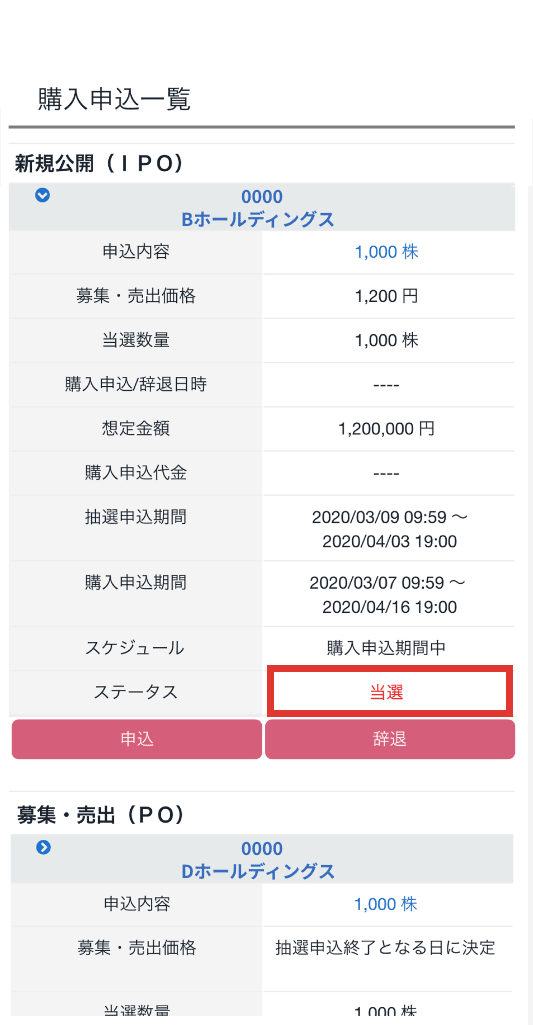Click the 新規公開（ＩＰＯ） section heading
The width and height of the screenshot is (533, 1025).
point(99,163)
